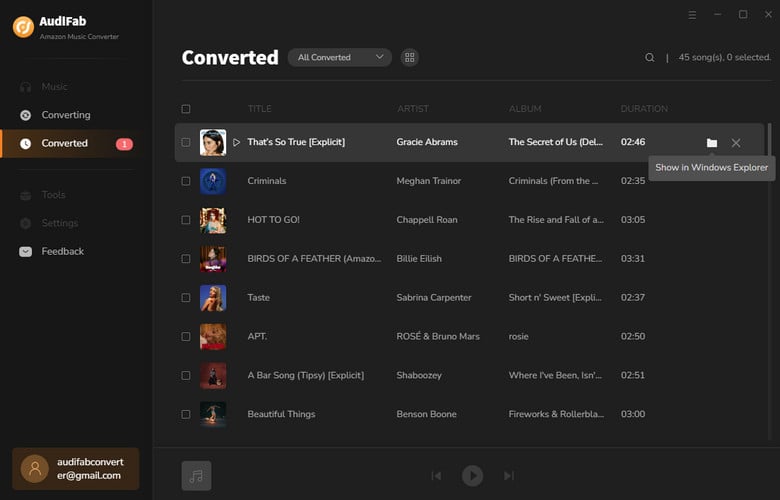Check the Taste song checkbox

(x=186, y=298)
